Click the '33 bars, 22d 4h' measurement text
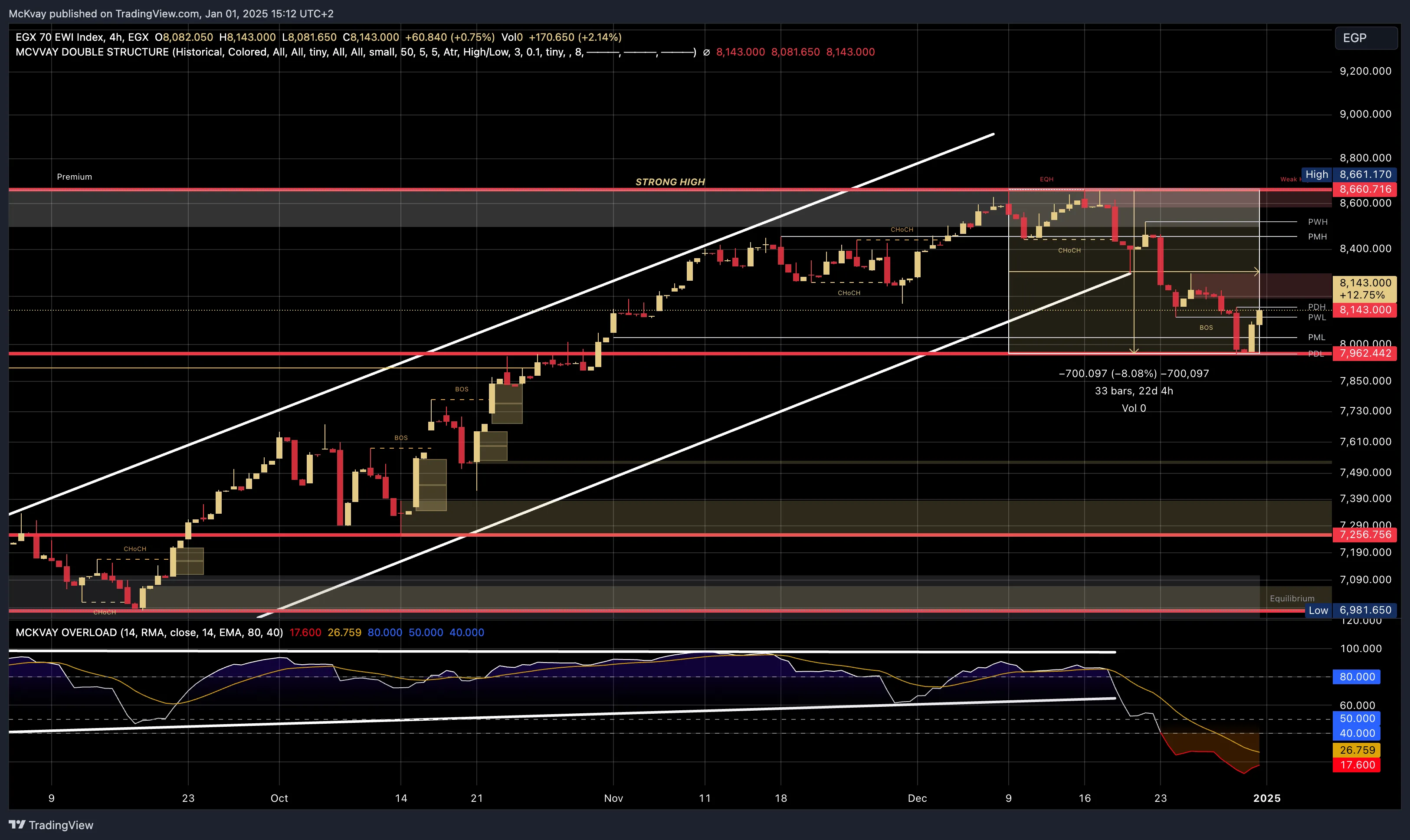This screenshot has height=840, width=1410. [1133, 390]
